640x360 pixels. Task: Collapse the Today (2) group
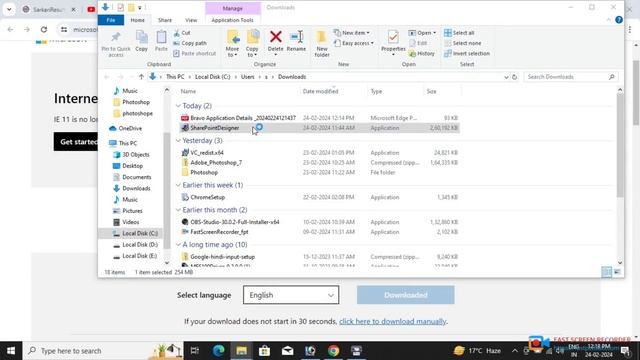click(x=178, y=106)
